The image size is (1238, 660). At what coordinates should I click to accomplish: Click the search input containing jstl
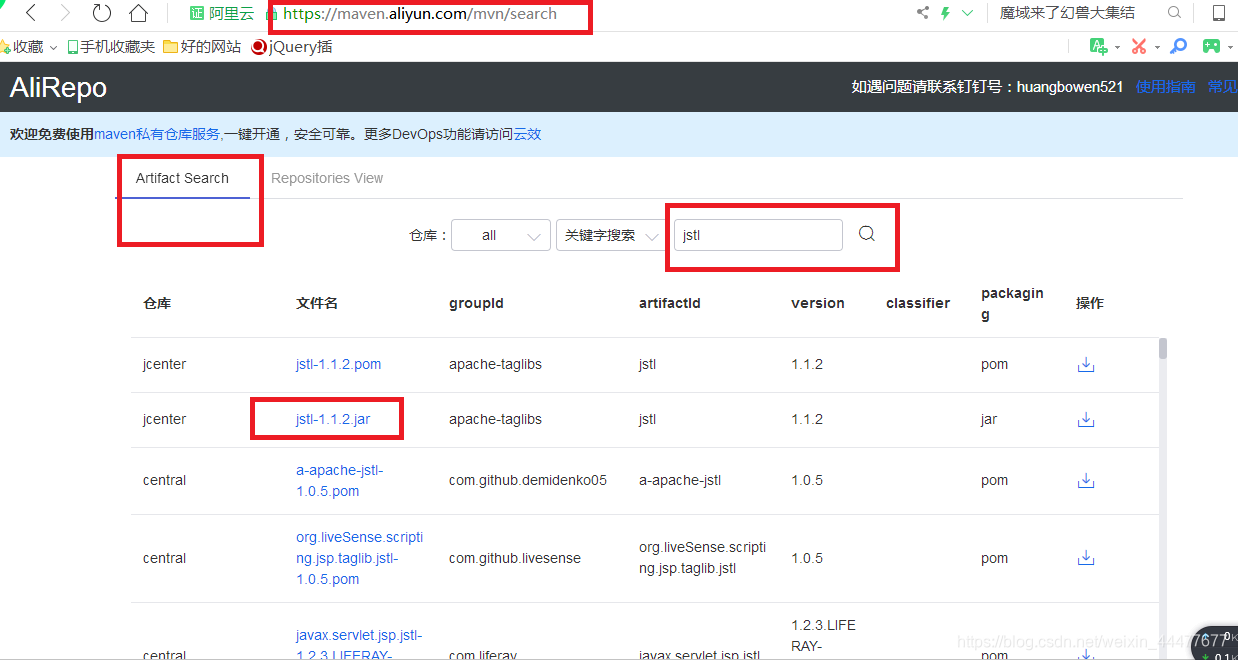click(x=758, y=235)
